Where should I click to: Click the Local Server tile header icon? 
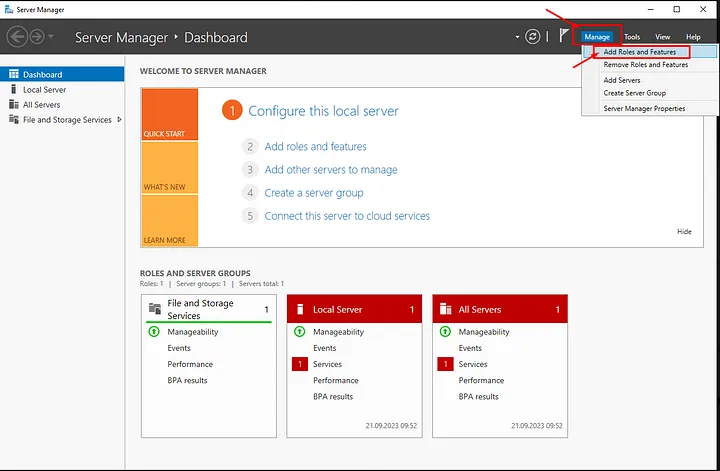coord(300,310)
